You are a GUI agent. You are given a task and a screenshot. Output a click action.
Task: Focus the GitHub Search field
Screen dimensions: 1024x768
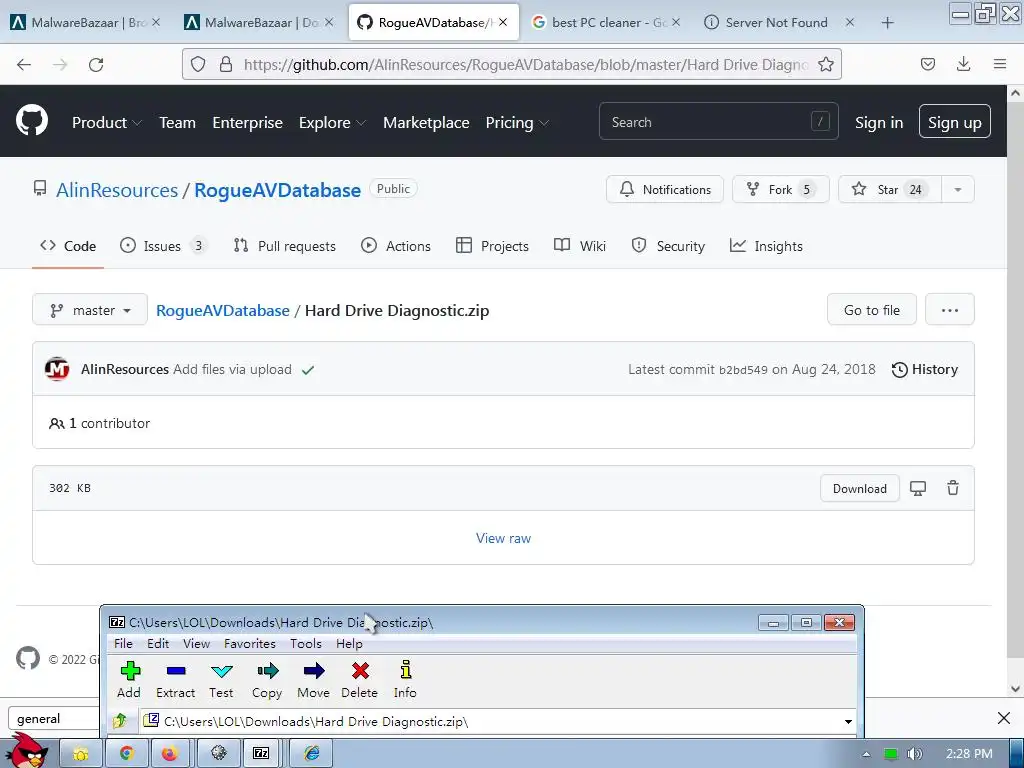click(x=718, y=121)
